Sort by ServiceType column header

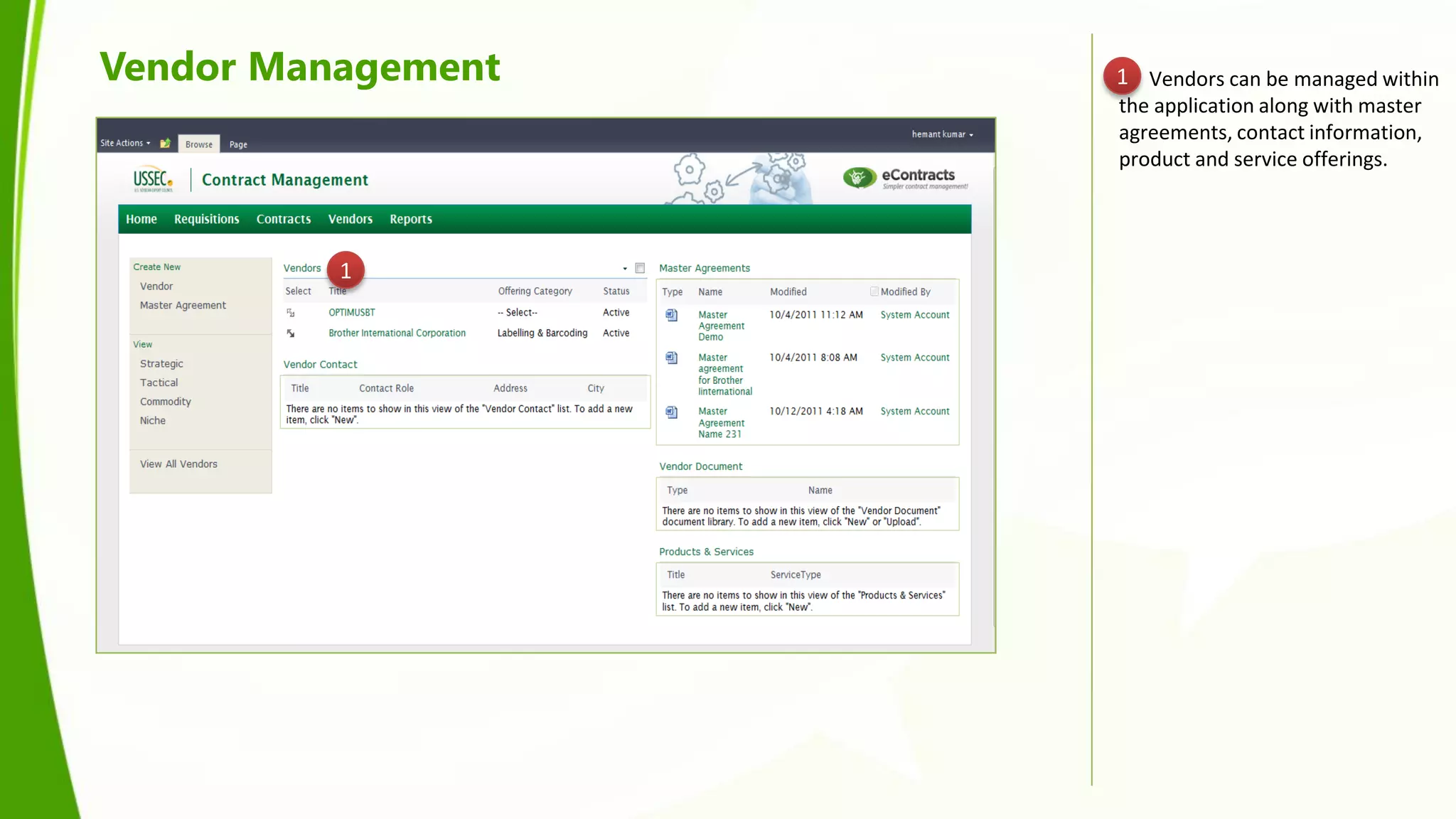coord(796,575)
